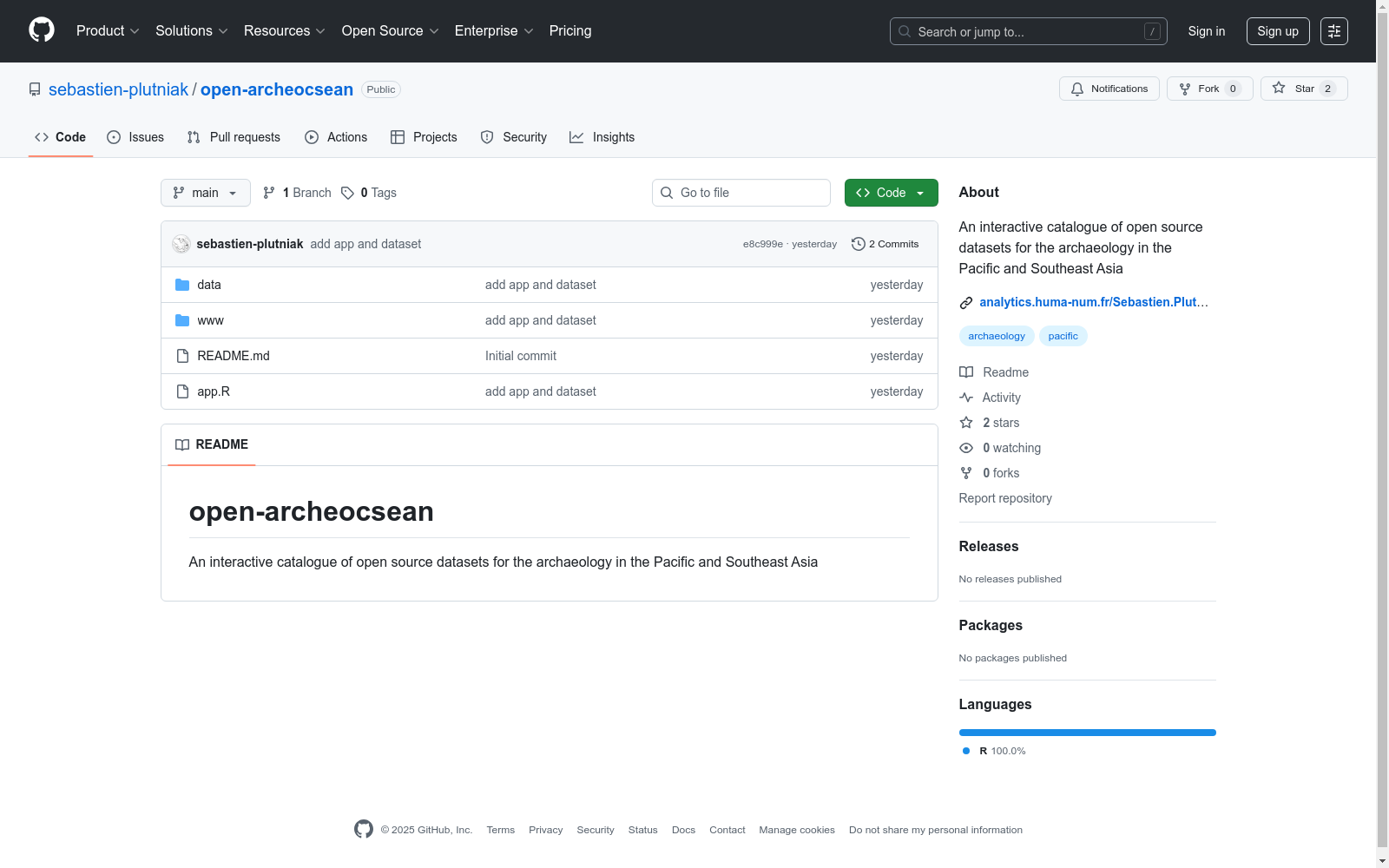This screenshot has height=868, width=1389.
Task: Click the sebastien-plutniak avatar in commit row
Action: pos(181,244)
